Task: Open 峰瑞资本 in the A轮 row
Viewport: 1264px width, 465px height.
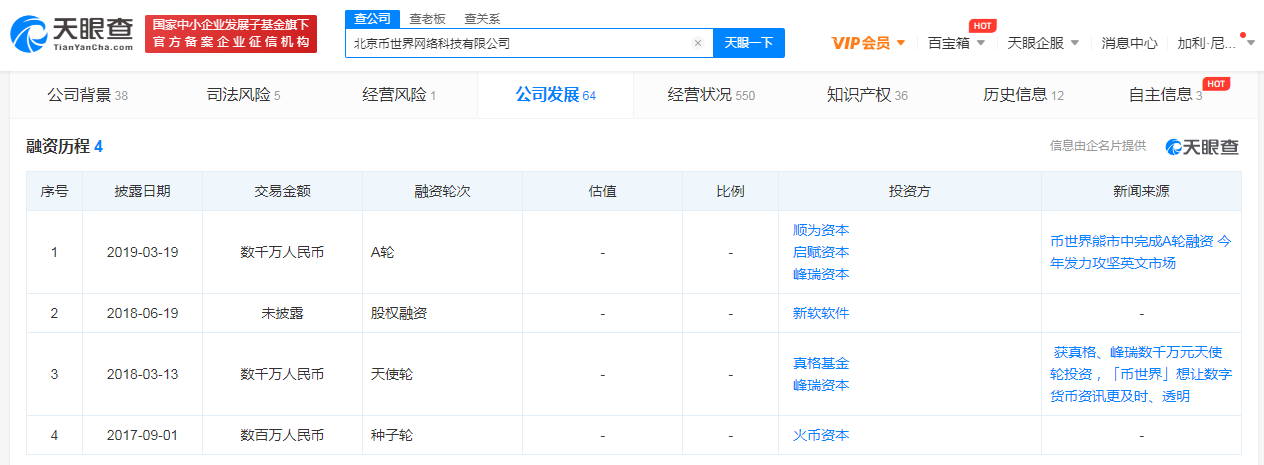Action: (821, 274)
